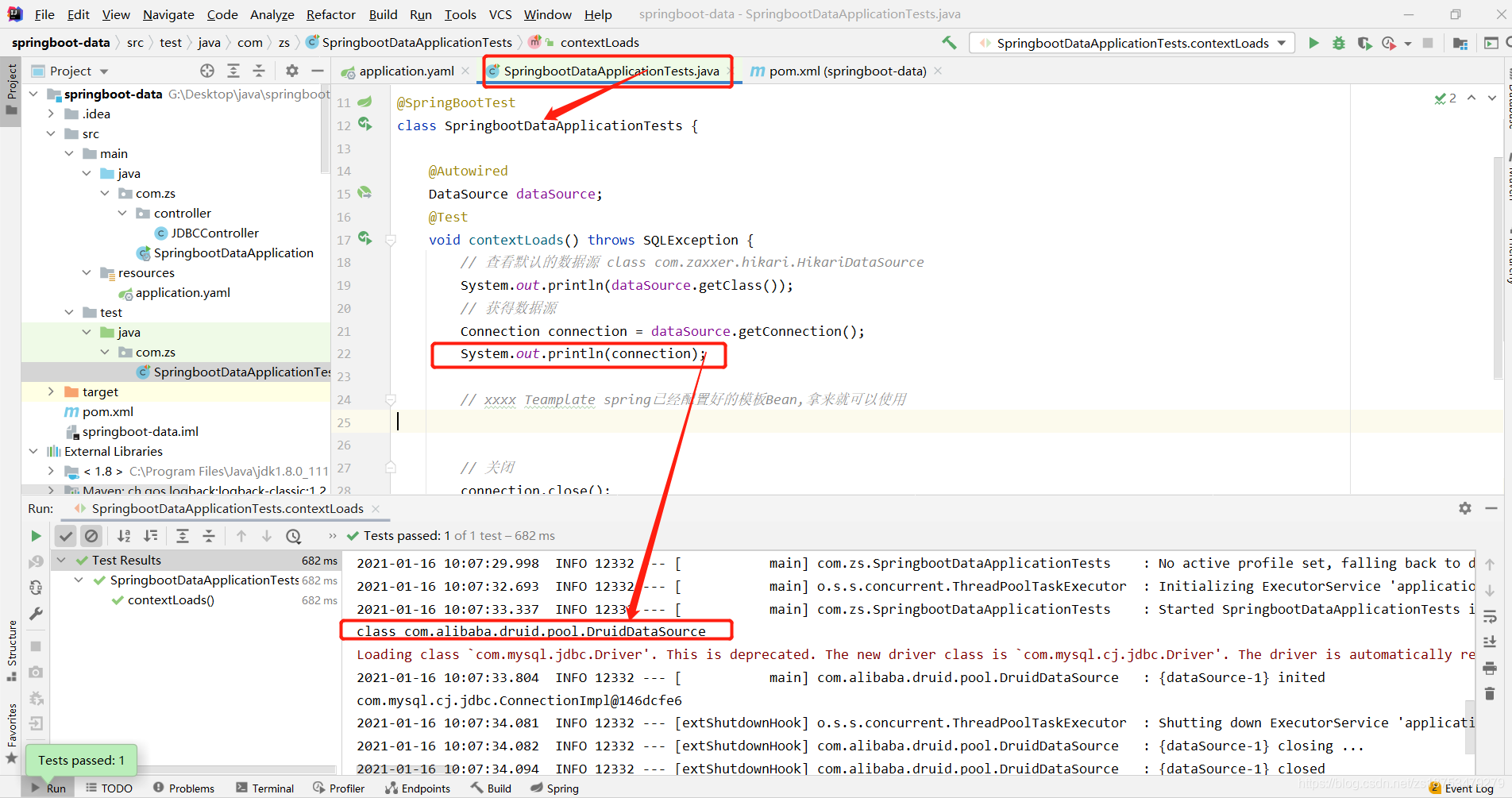
Task: Expand all in the Project panel toolbar
Action: [233, 71]
